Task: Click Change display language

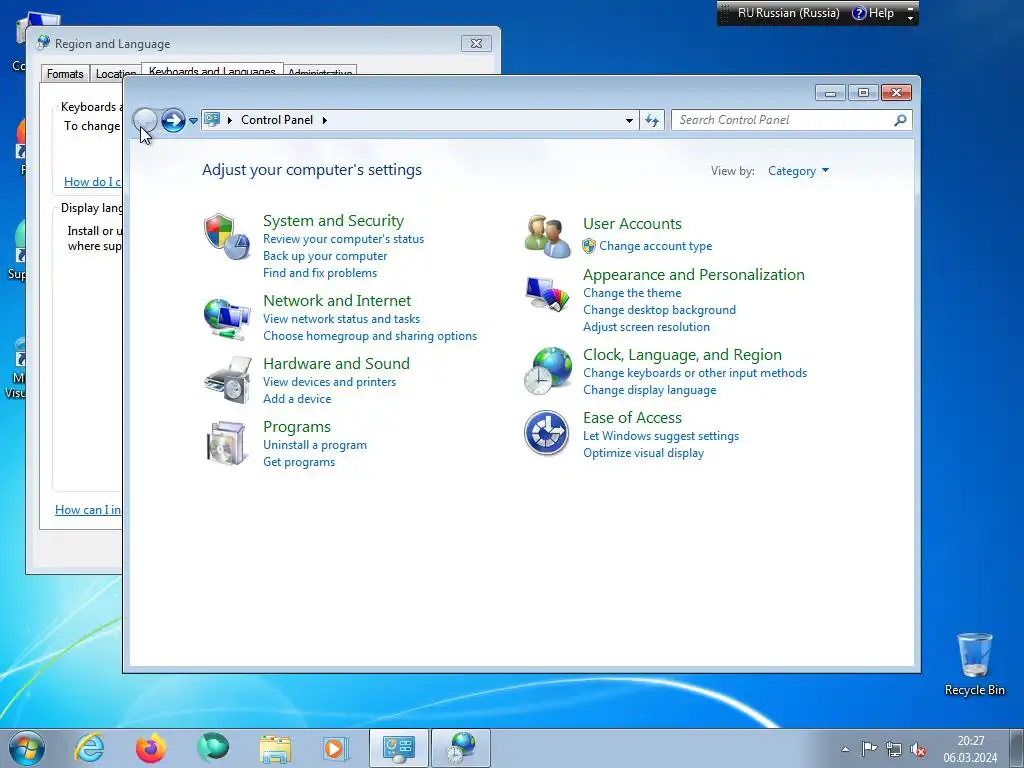Action: click(x=650, y=390)
